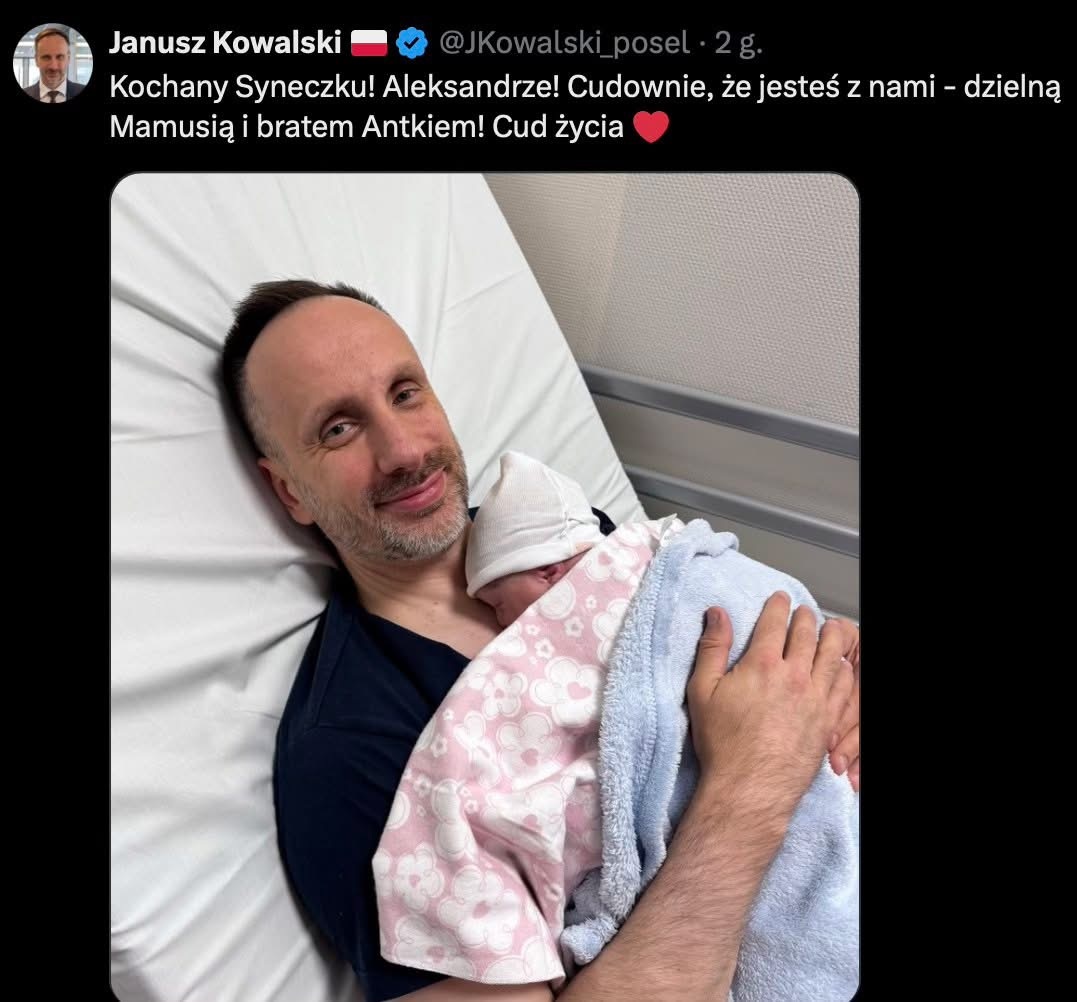Click the second tweet line Mamusią i bratem
Image resolution: width=1077 pixels, height=1002 pixels.
(389, 127)
